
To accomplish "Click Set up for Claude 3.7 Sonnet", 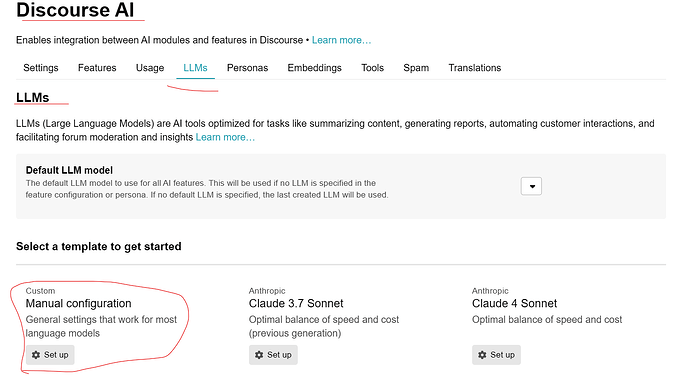I will click(273, 355).
